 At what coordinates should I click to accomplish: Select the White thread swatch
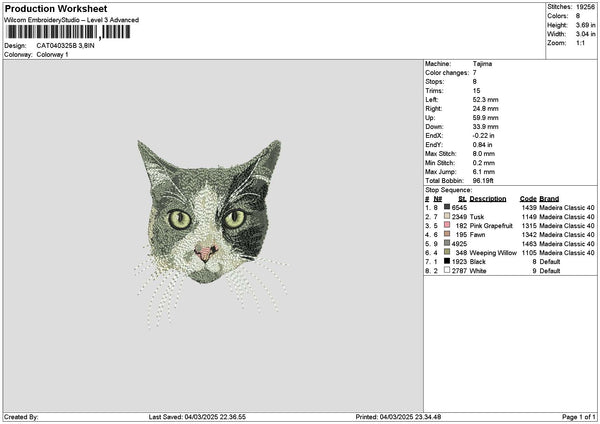click(447, 270)
